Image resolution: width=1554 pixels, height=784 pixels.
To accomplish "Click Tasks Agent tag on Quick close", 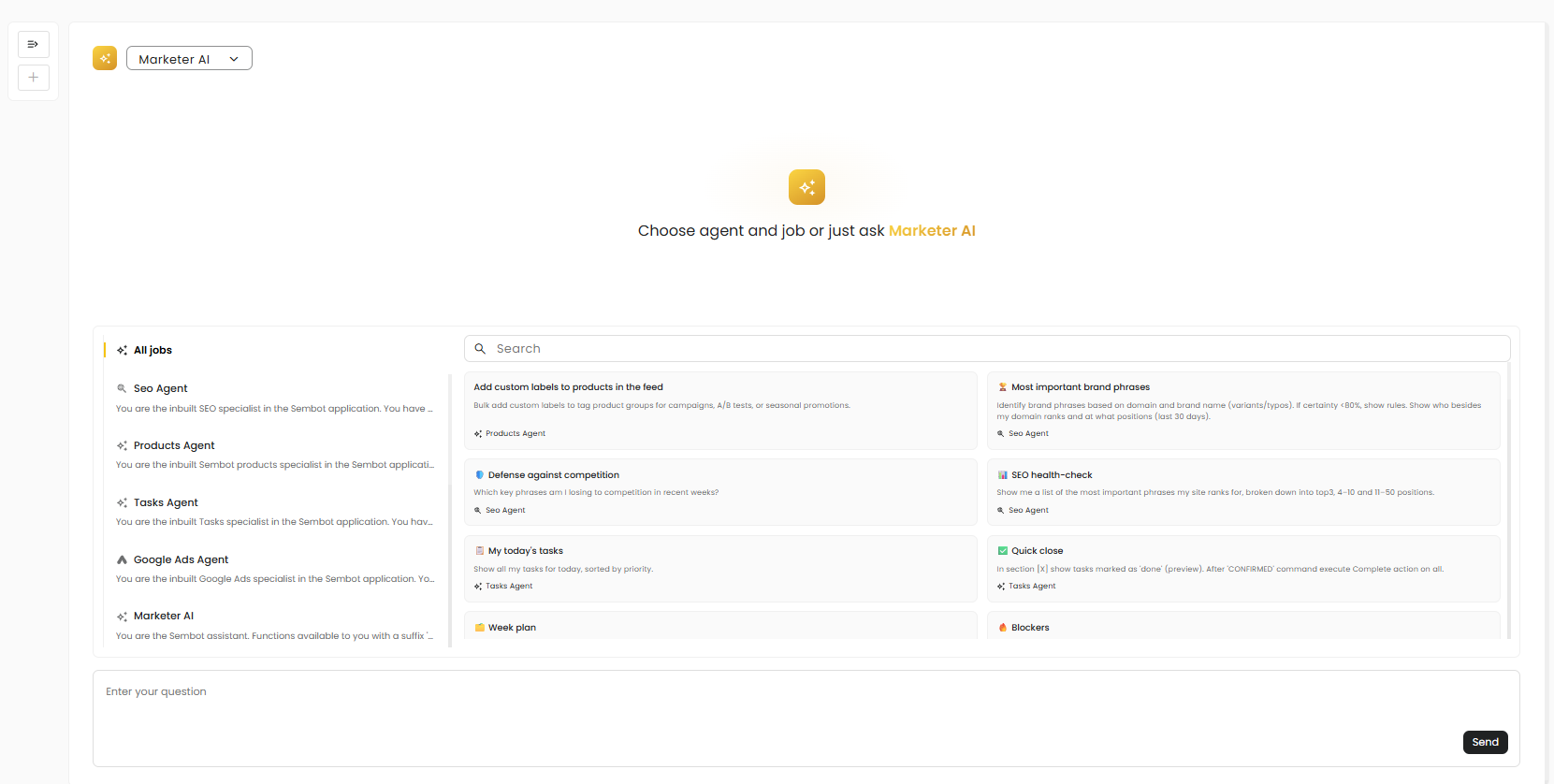I will 1025,586.
